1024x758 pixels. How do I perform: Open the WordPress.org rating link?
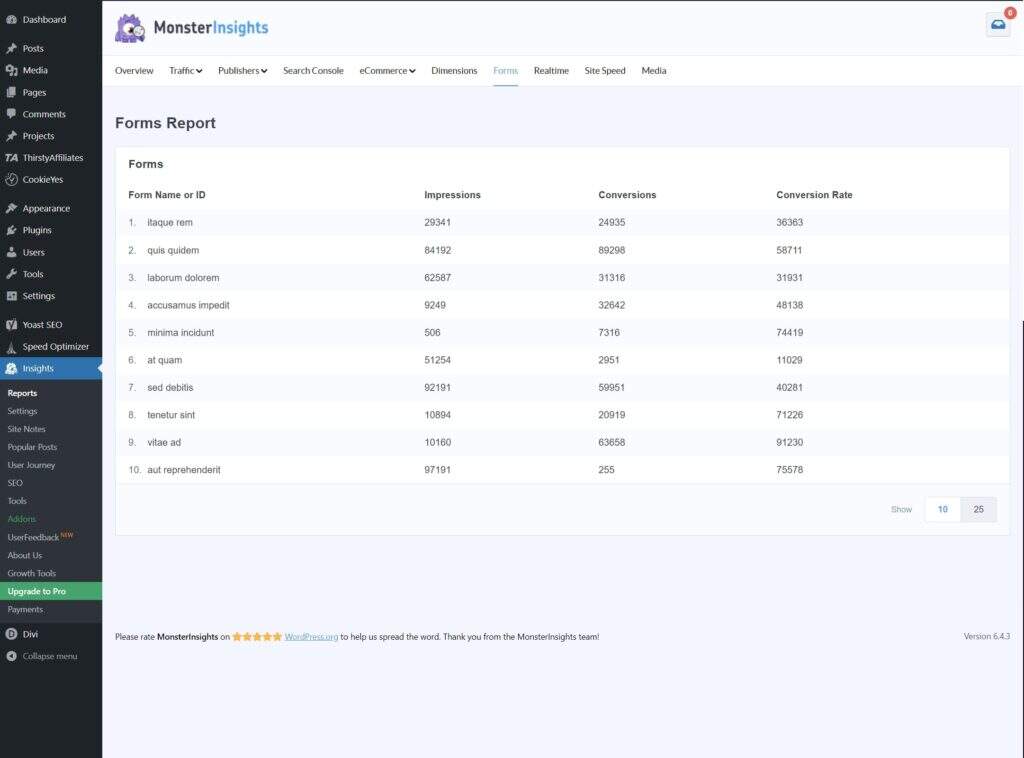click(x=311, y=636)
